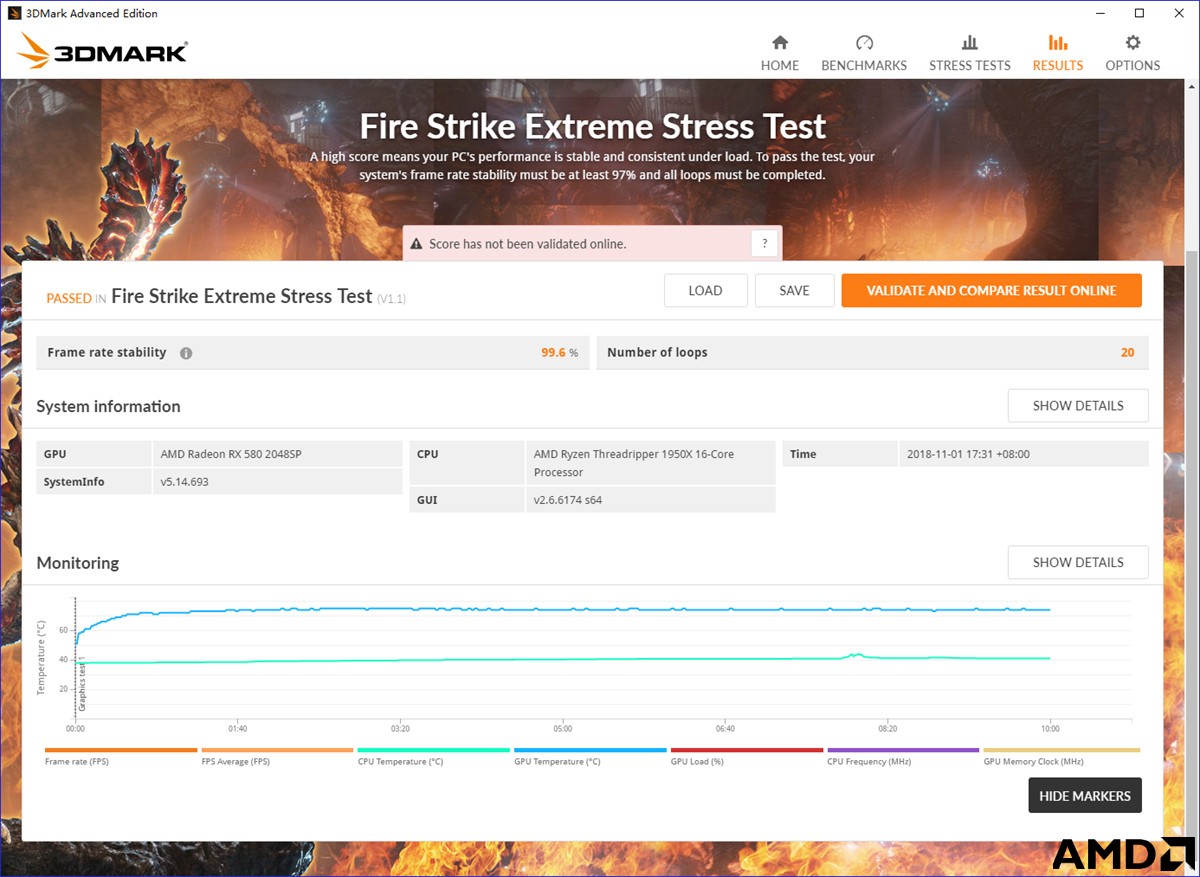Close the 3DMark window

[1181, 13]
